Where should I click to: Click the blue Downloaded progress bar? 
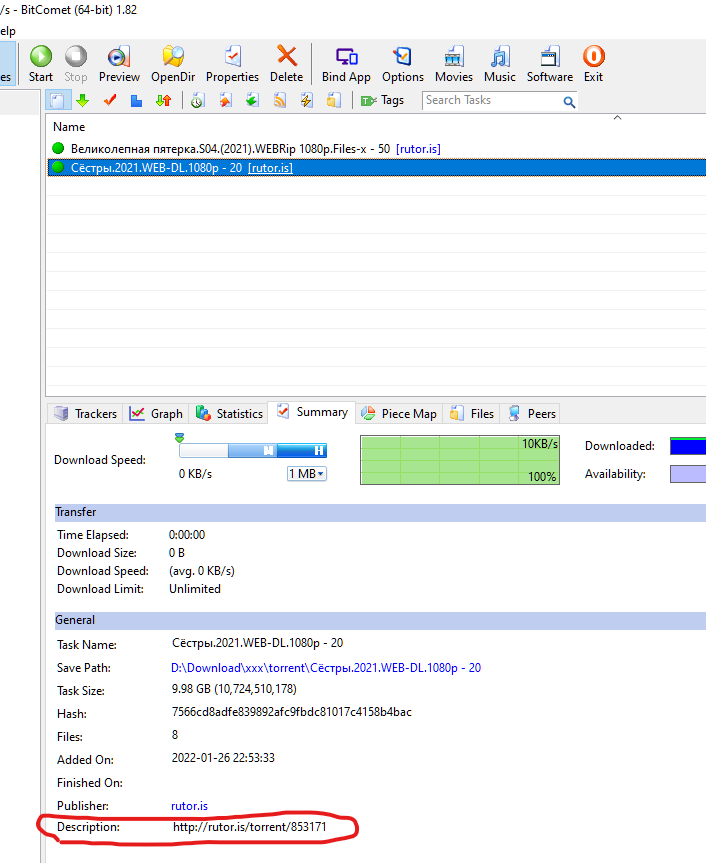tap(688, 446)
